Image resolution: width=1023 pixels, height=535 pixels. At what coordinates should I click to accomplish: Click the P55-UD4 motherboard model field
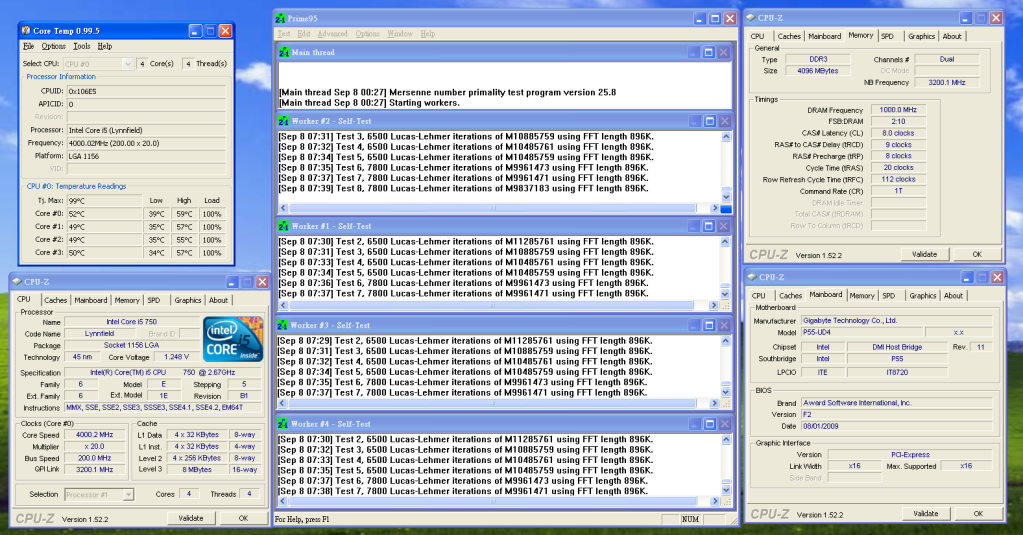click(864, 332)
